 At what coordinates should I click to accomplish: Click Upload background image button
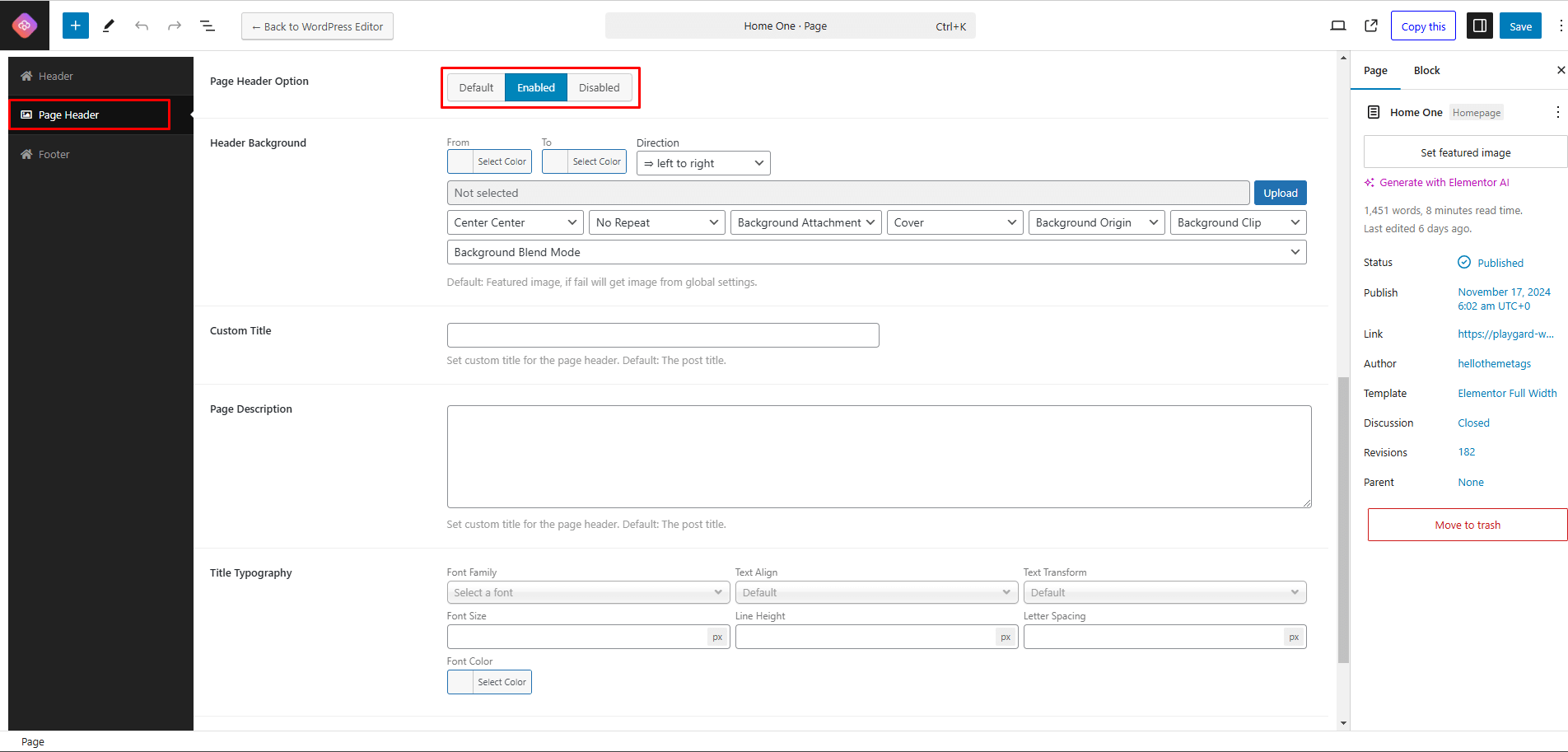click(1281, 193)
